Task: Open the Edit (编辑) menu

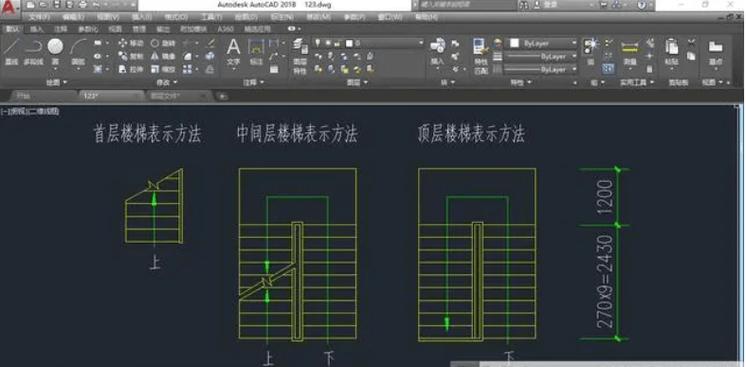Action: [x=73, y=17]
